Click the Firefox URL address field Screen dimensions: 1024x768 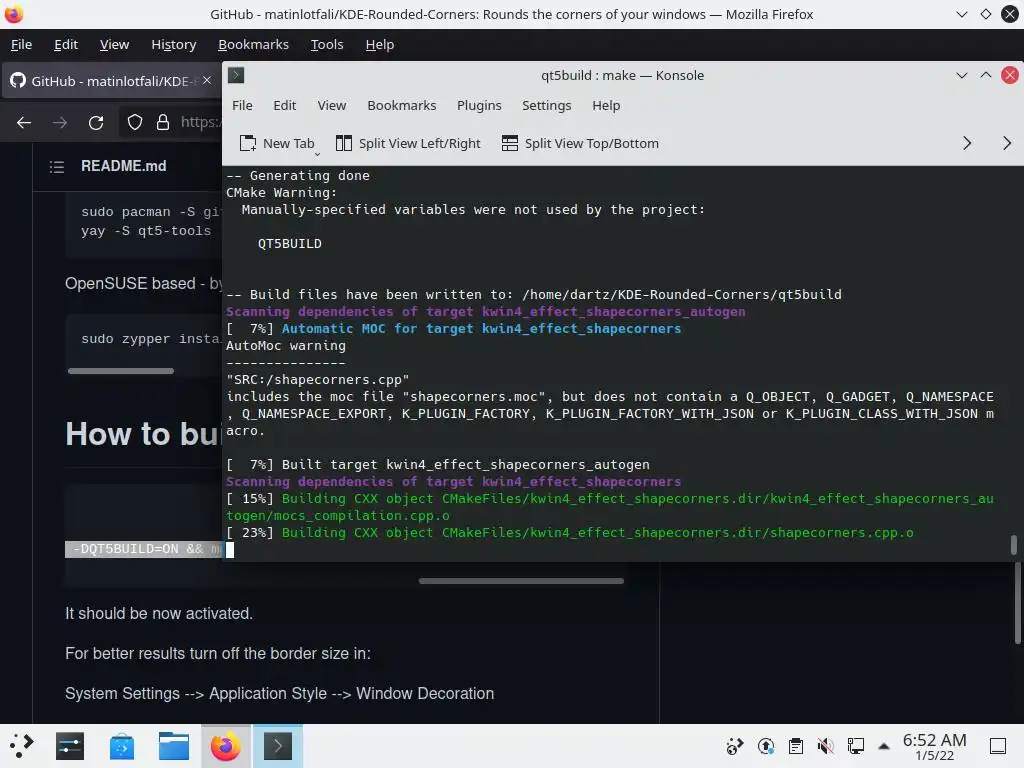point(200,122)
